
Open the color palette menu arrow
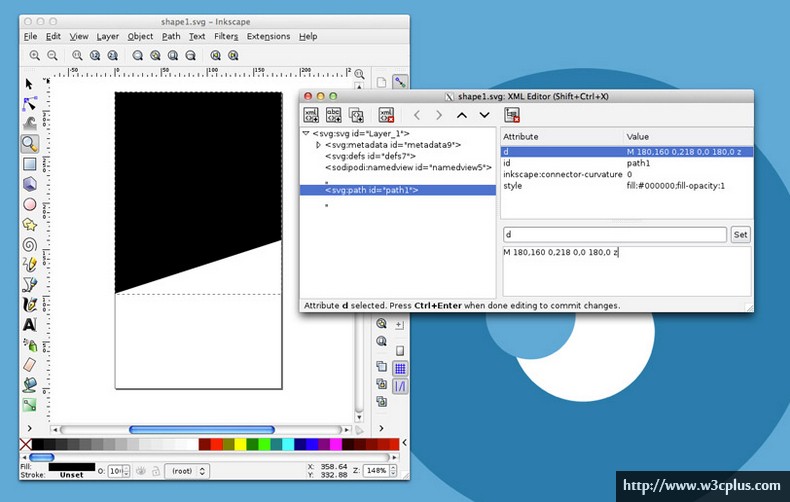coord(404,443)
